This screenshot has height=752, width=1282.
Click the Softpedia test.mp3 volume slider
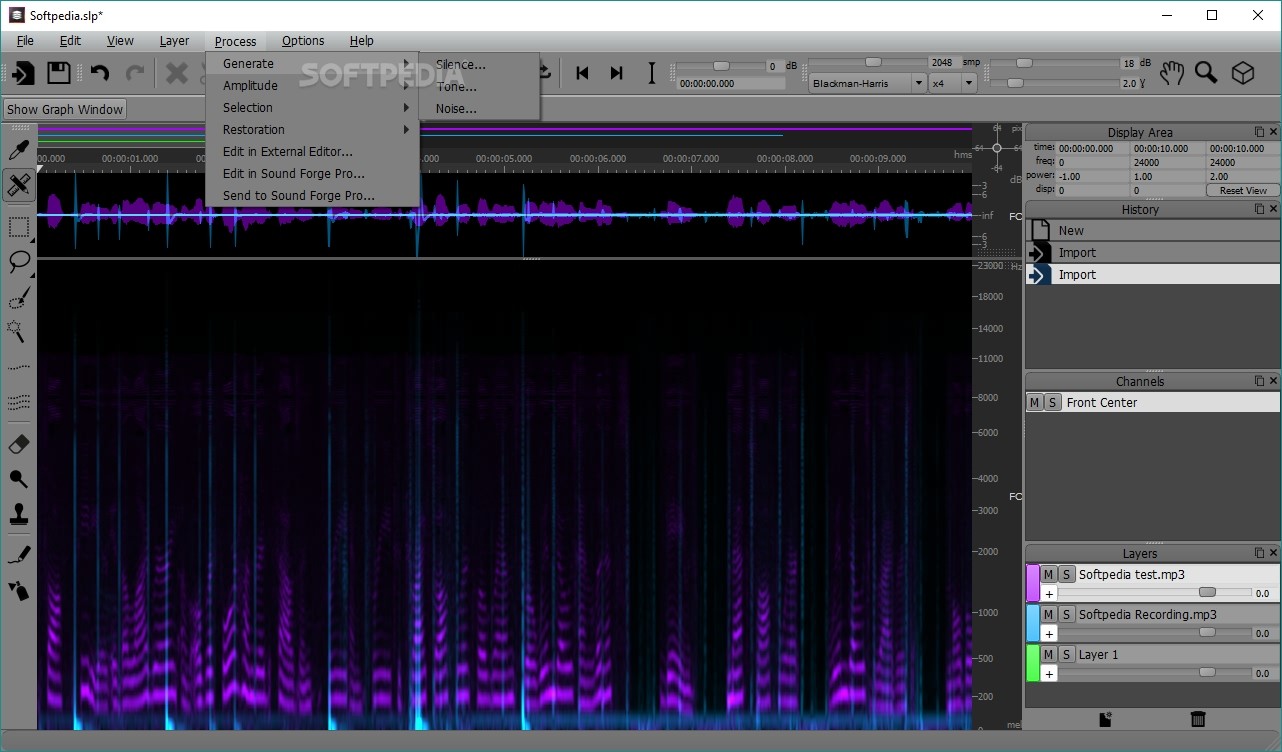(x=1155, y=593)
